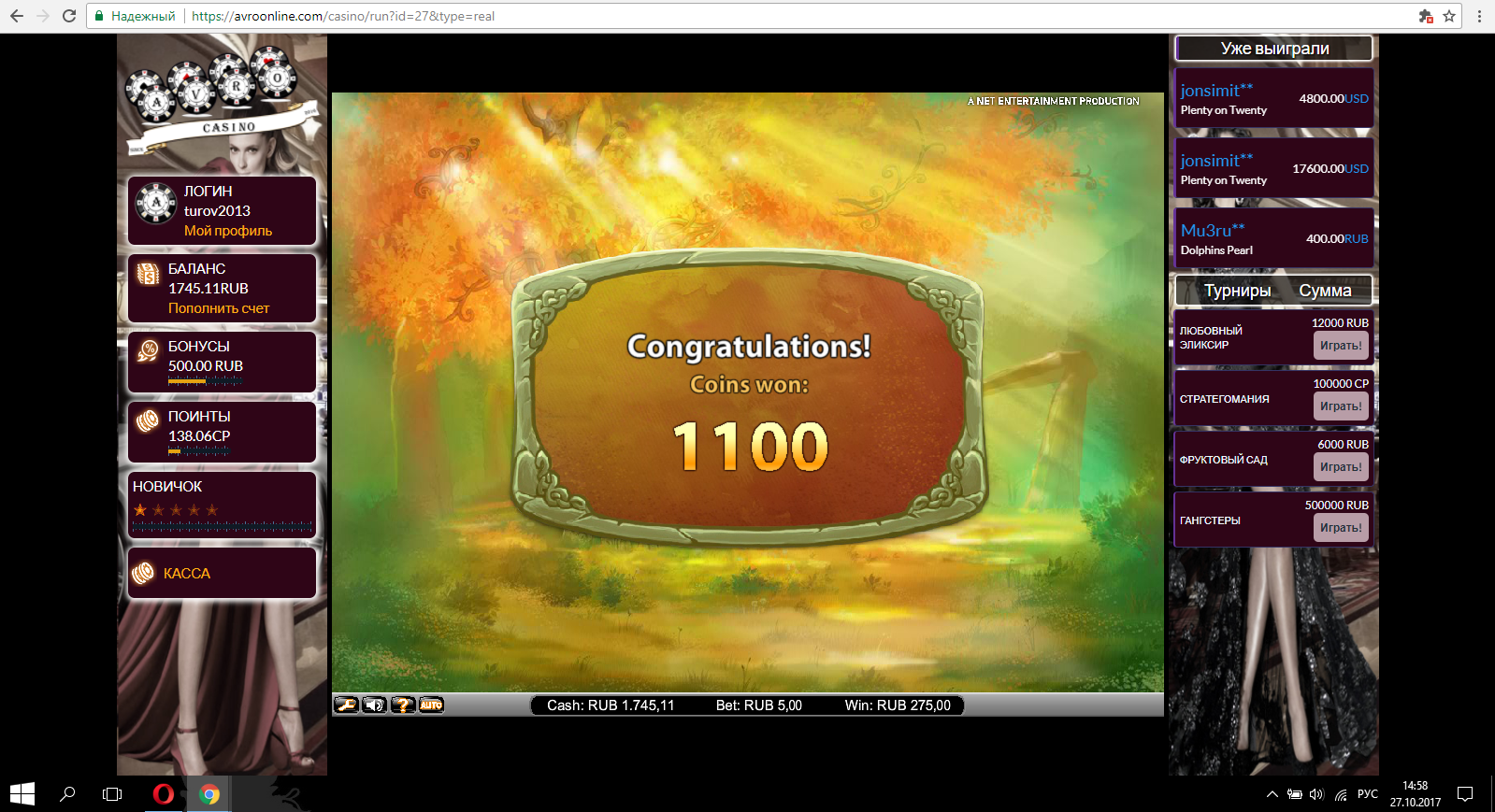
Task: Click Dolphins Pearl game name
Action: pyautogui.click(x=1216, y=250)
